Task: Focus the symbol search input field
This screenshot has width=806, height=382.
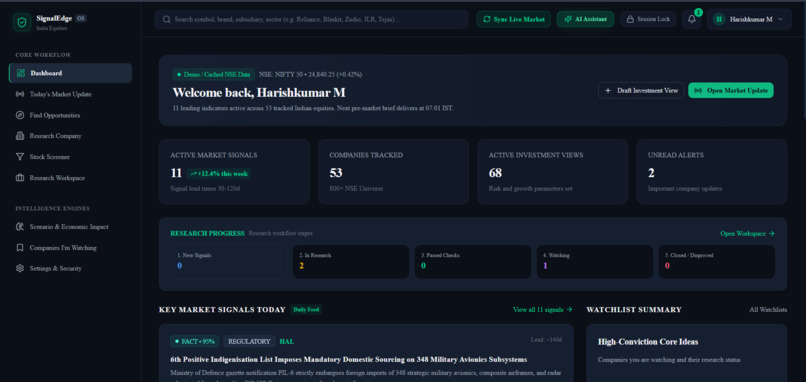Action: (311, 20)
